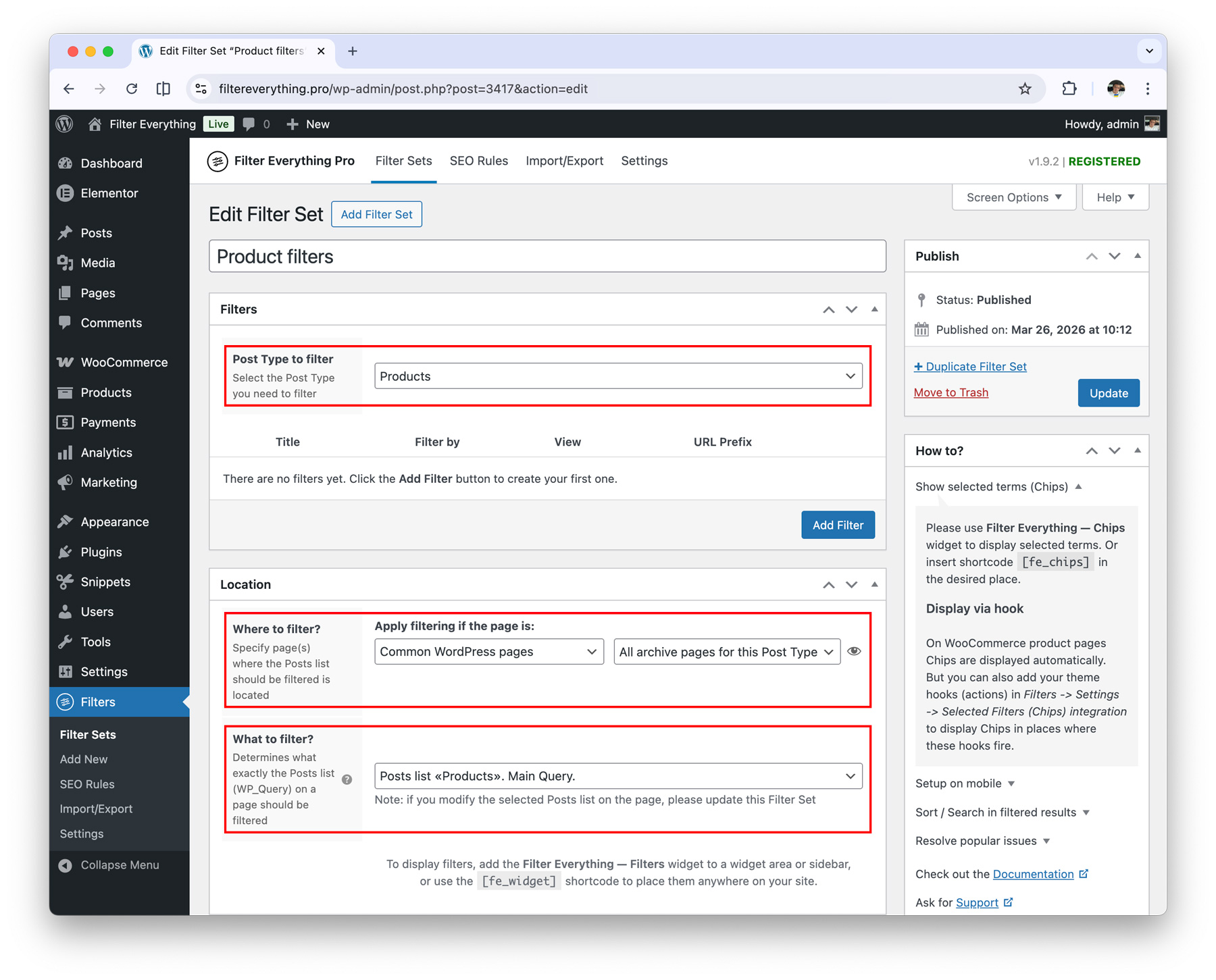Screen dimensions: 1216x980
Task: Click the Add Filter button
Action: point(837,525)
